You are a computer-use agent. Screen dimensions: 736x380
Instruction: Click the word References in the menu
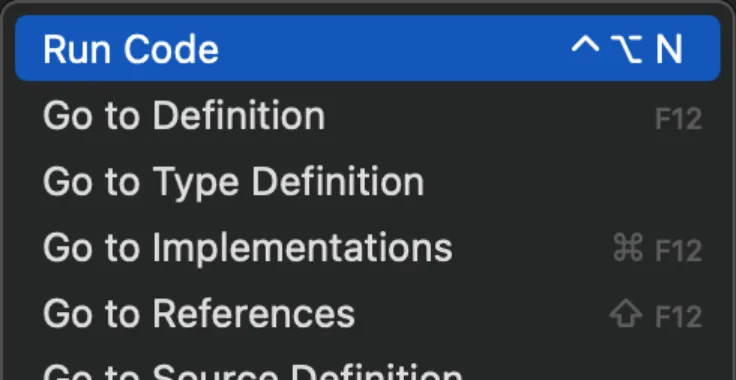click(253, 313)
